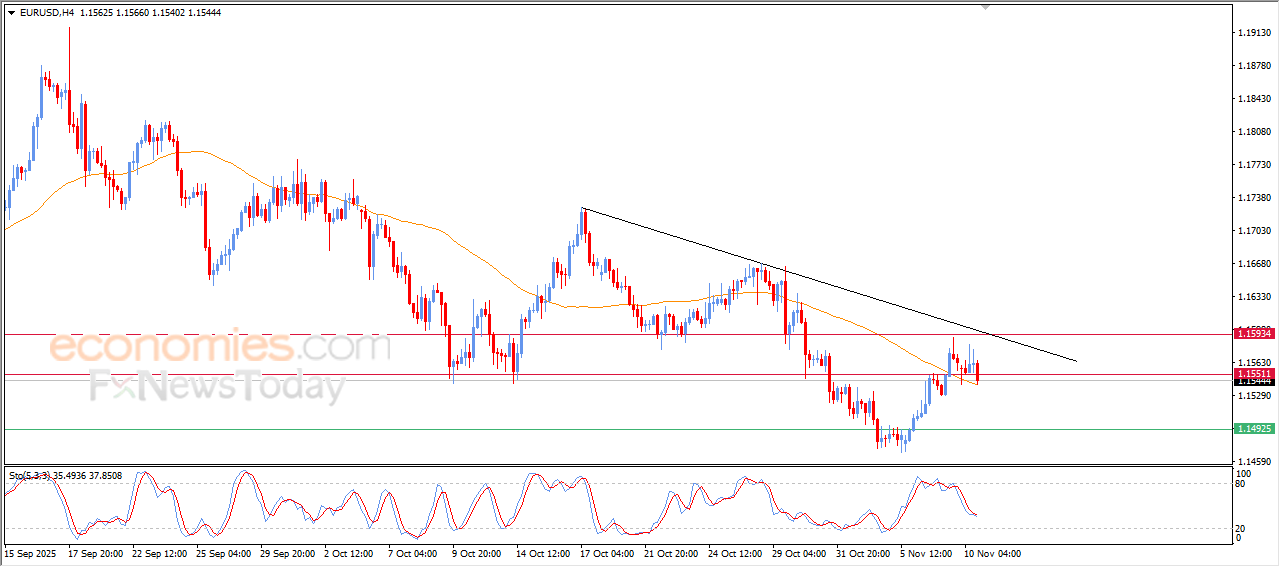Click the 17 Oct 04:00 time label
The image size is (1280, 567).
pos(606,553)
